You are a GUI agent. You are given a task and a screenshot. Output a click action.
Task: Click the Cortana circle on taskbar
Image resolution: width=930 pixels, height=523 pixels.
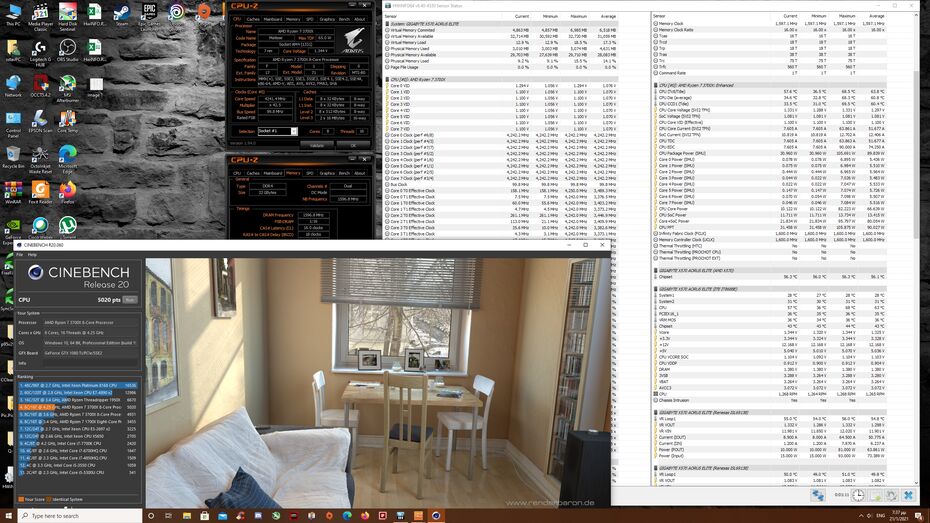[151, 516]
